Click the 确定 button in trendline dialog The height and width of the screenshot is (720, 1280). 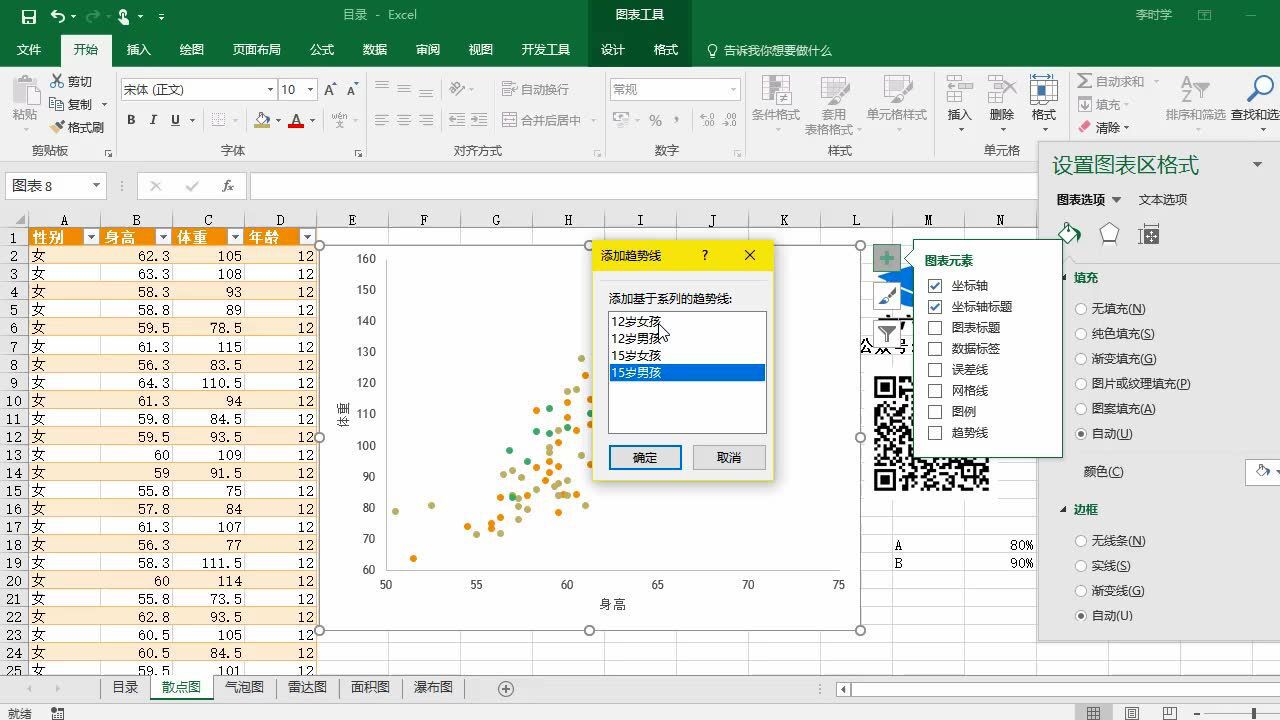pos(645,458)
